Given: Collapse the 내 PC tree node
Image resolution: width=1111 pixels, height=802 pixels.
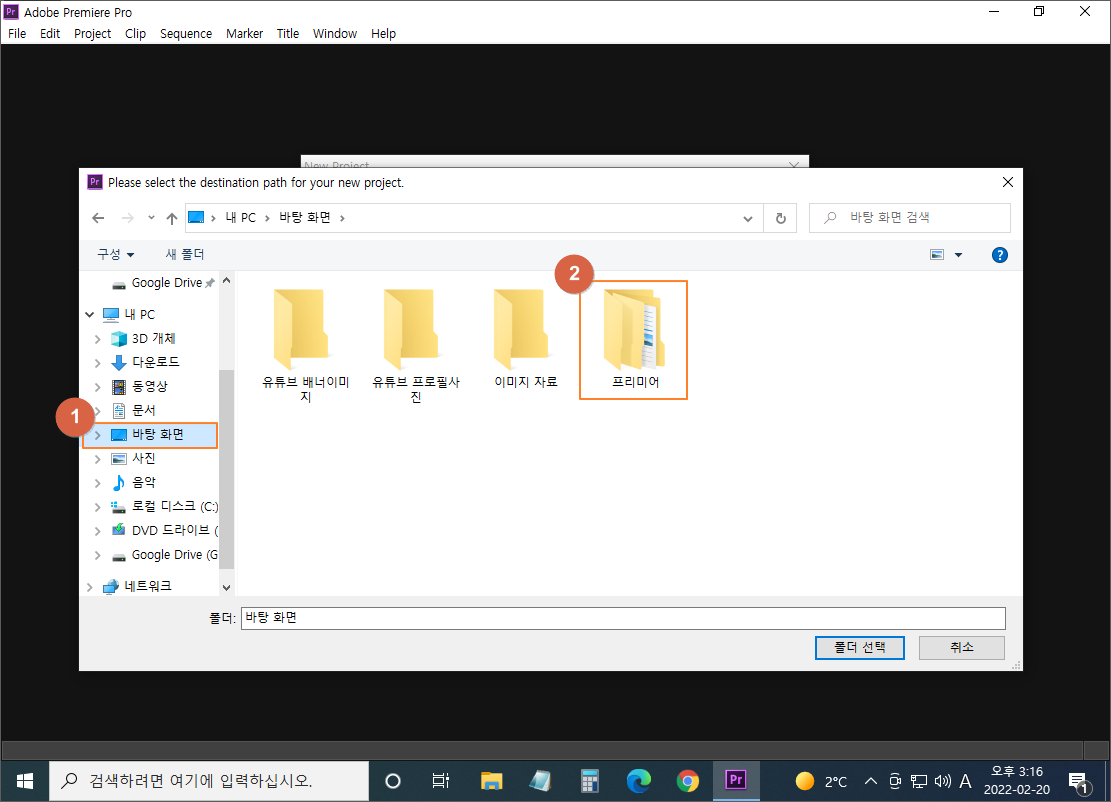Looking at the screenshot, I should pyautogui.click(x=89, y=315).
